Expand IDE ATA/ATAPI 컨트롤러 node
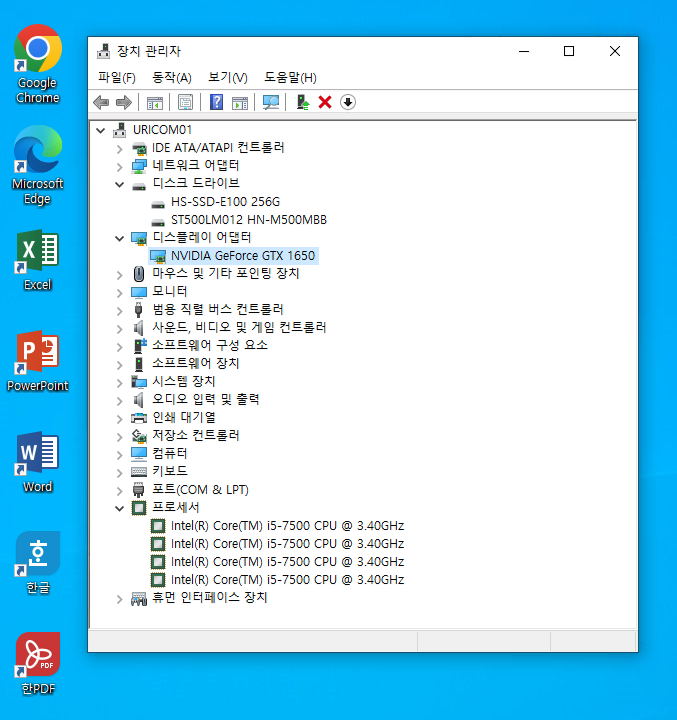This screenshot has width=677, height=720. coord(119,149)
